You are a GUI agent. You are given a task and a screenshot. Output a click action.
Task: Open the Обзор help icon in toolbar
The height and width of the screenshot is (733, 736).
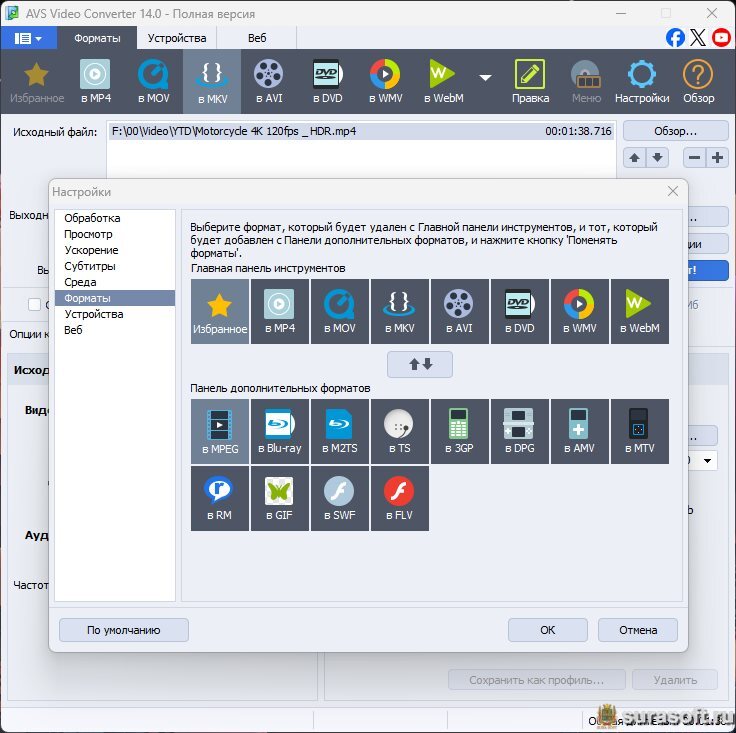698,82
